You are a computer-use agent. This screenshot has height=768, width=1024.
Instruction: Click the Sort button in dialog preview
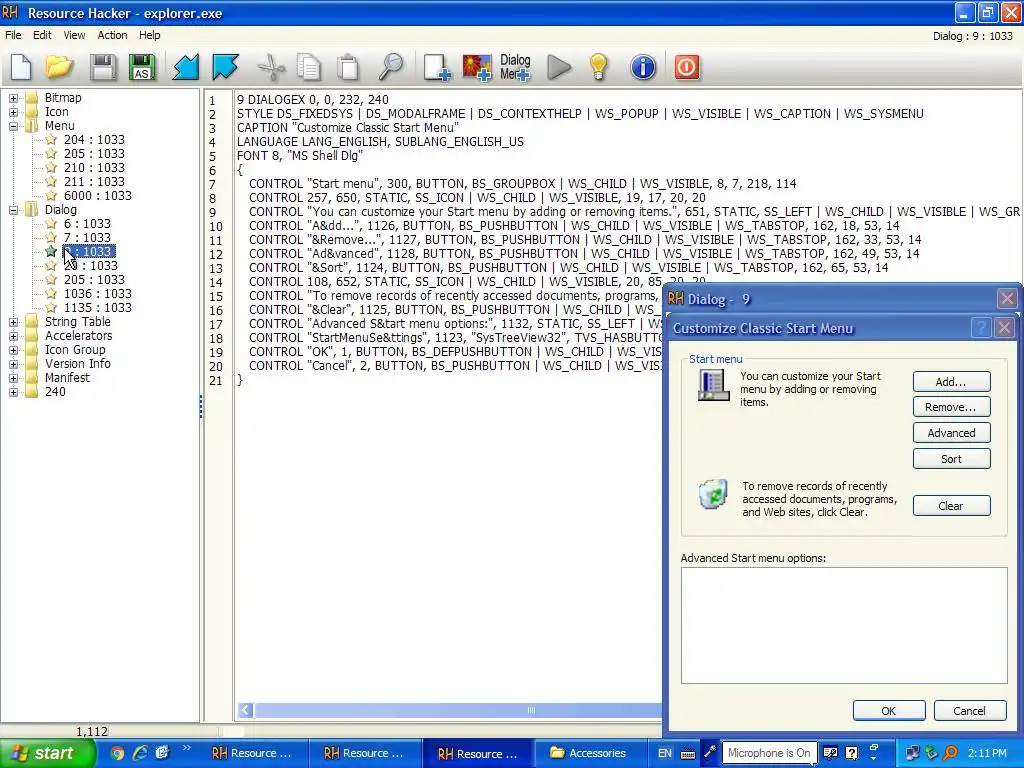951,459
